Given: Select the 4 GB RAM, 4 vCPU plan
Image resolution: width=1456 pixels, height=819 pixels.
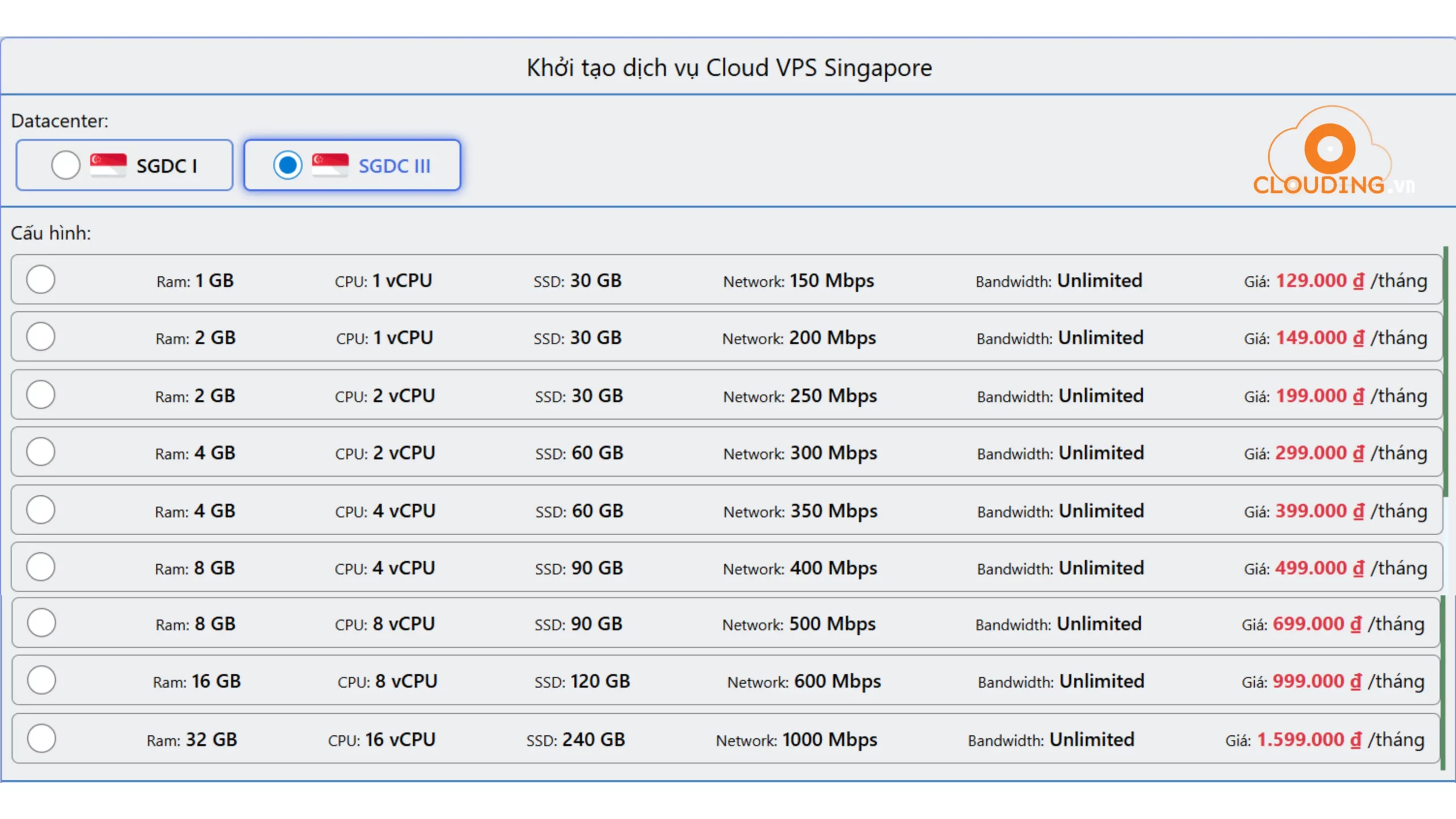Looking at the screenshot, I should (x=40, y=510).
